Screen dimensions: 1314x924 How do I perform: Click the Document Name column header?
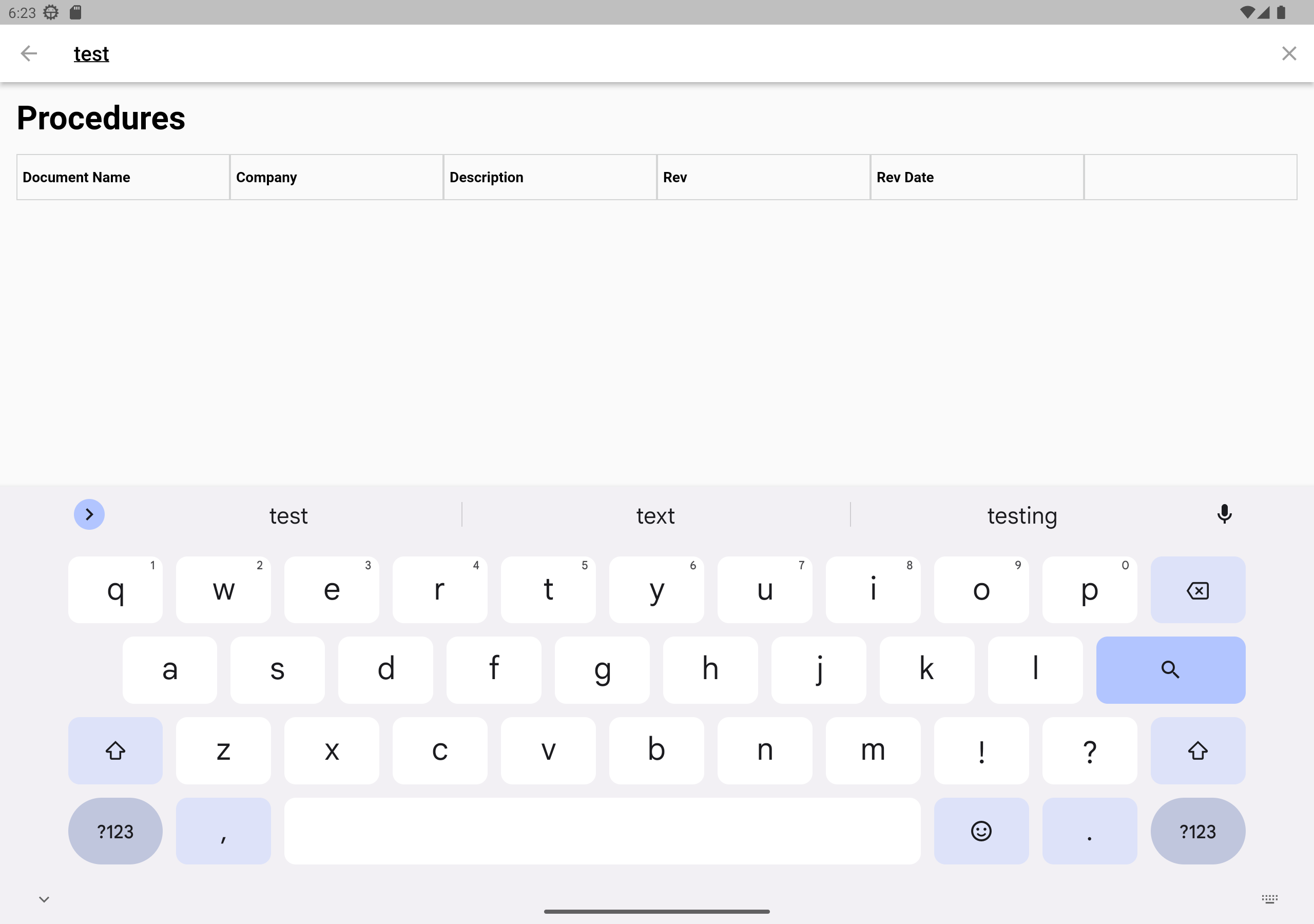point(76,178)
